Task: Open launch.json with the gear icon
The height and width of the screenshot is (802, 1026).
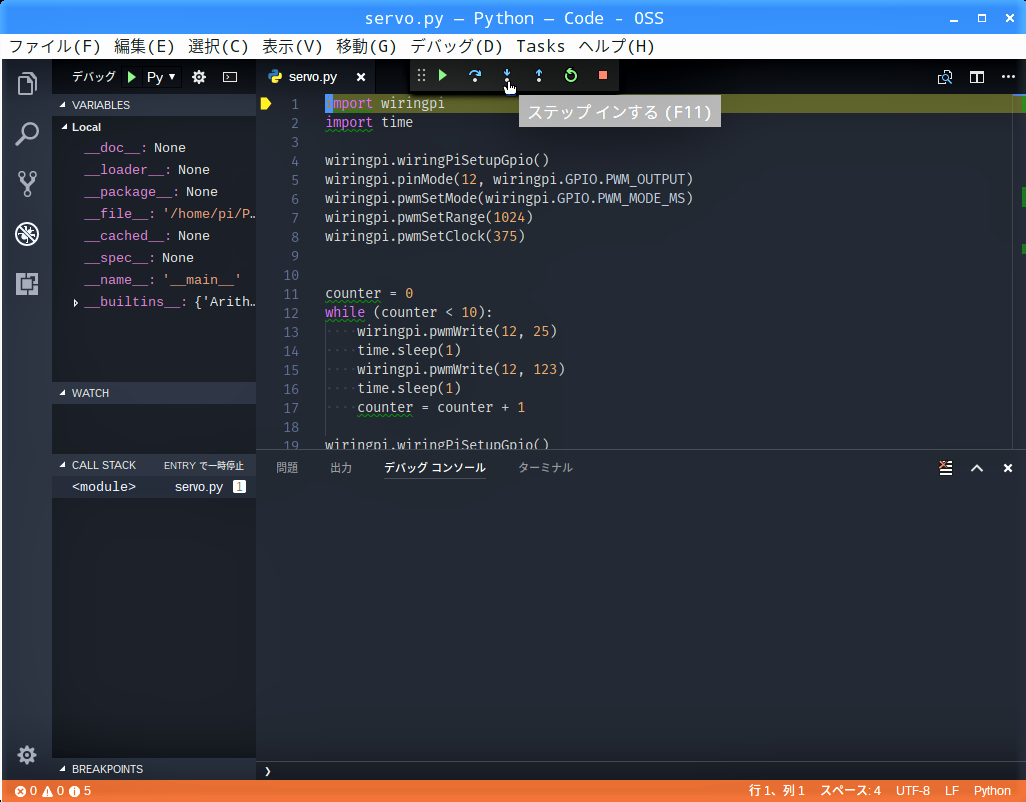Action: (x=199, y=77)
